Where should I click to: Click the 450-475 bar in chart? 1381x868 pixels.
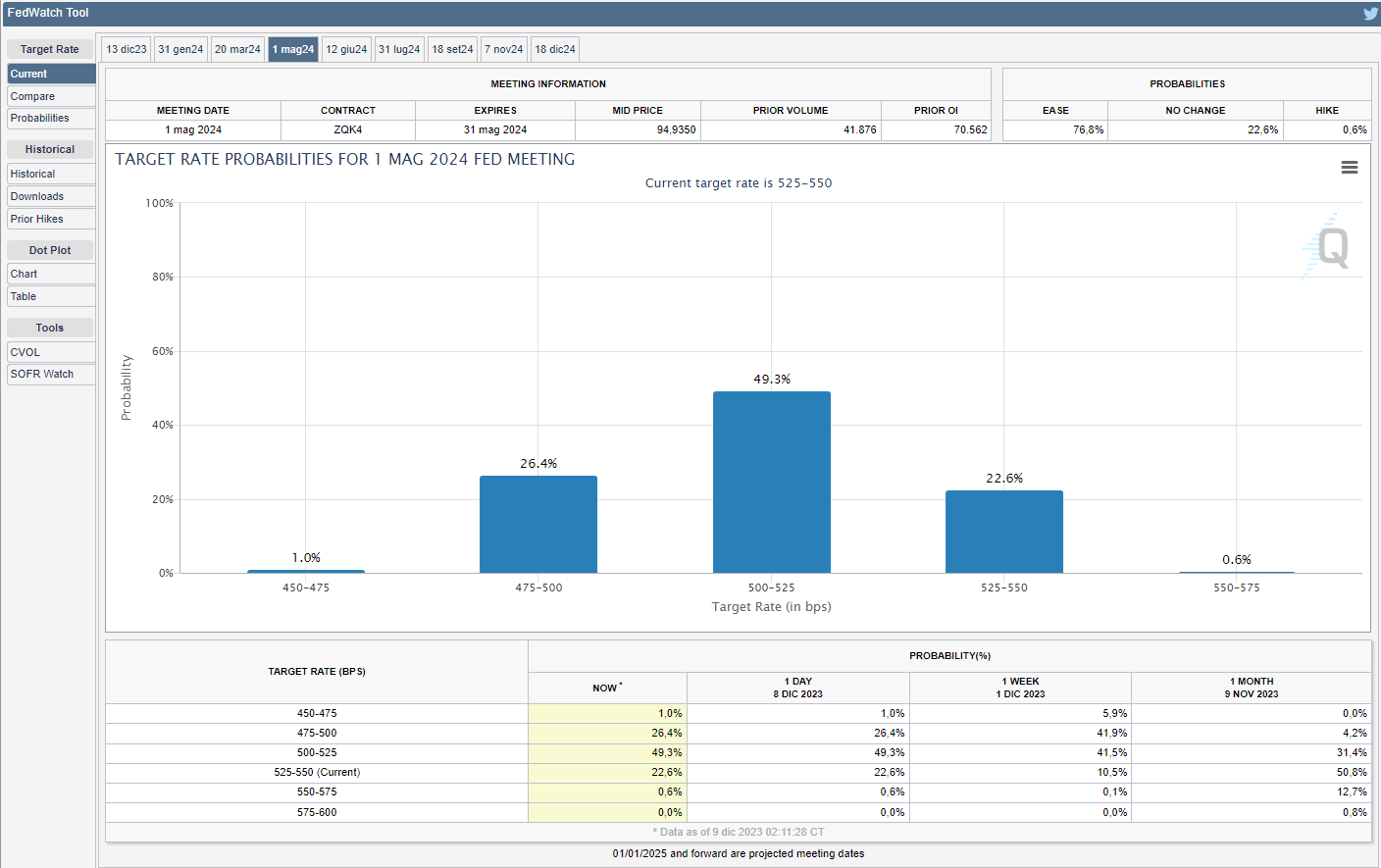click(306, 571)
